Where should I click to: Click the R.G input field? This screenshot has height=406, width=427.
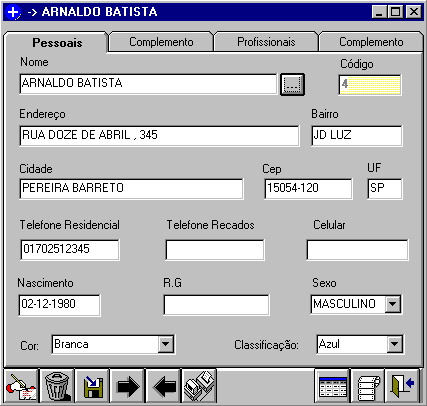(216, 305)
